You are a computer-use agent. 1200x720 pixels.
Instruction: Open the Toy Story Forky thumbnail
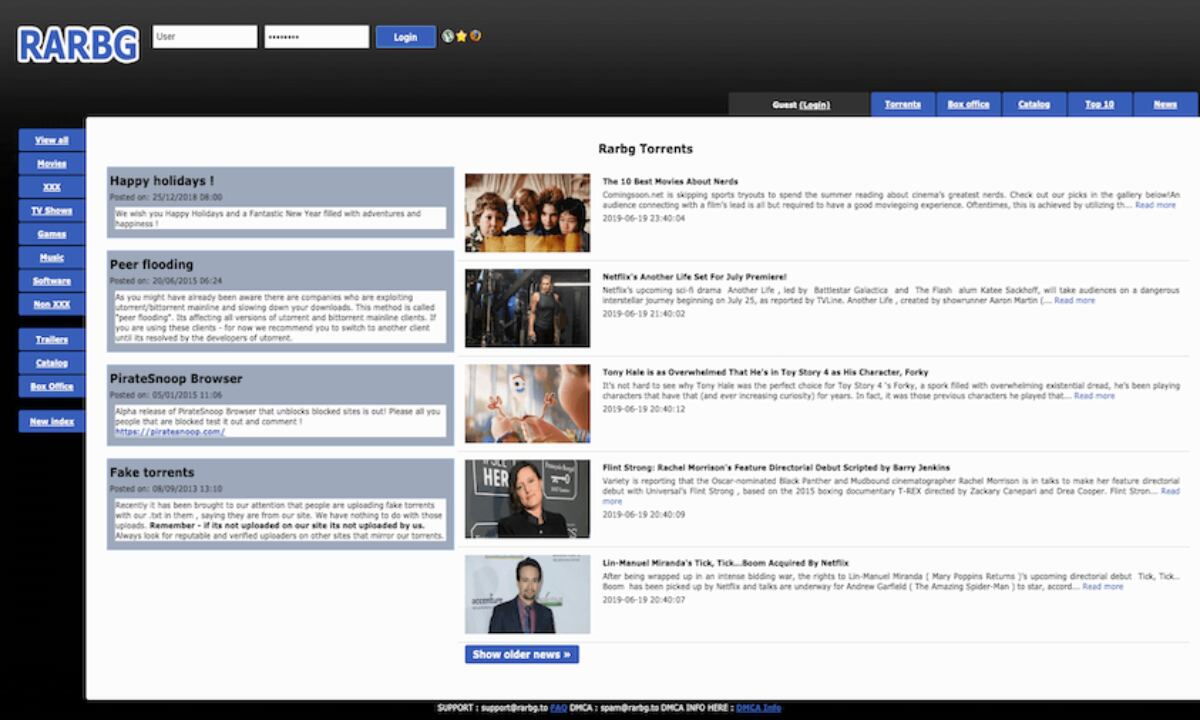click(527, 403)
